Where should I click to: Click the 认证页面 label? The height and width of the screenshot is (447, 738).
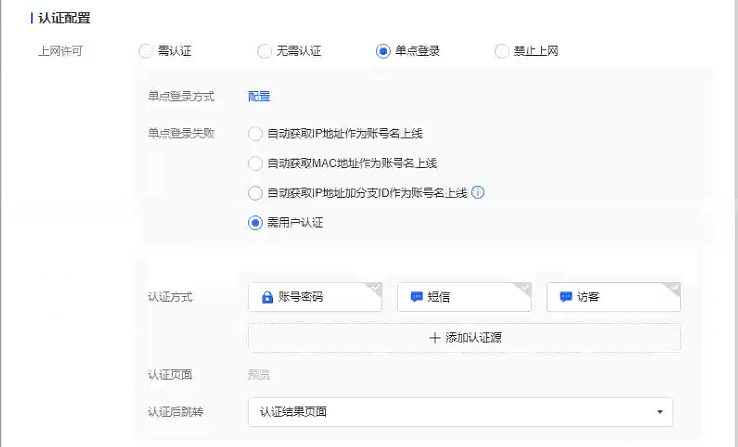[x=170, y=375]
